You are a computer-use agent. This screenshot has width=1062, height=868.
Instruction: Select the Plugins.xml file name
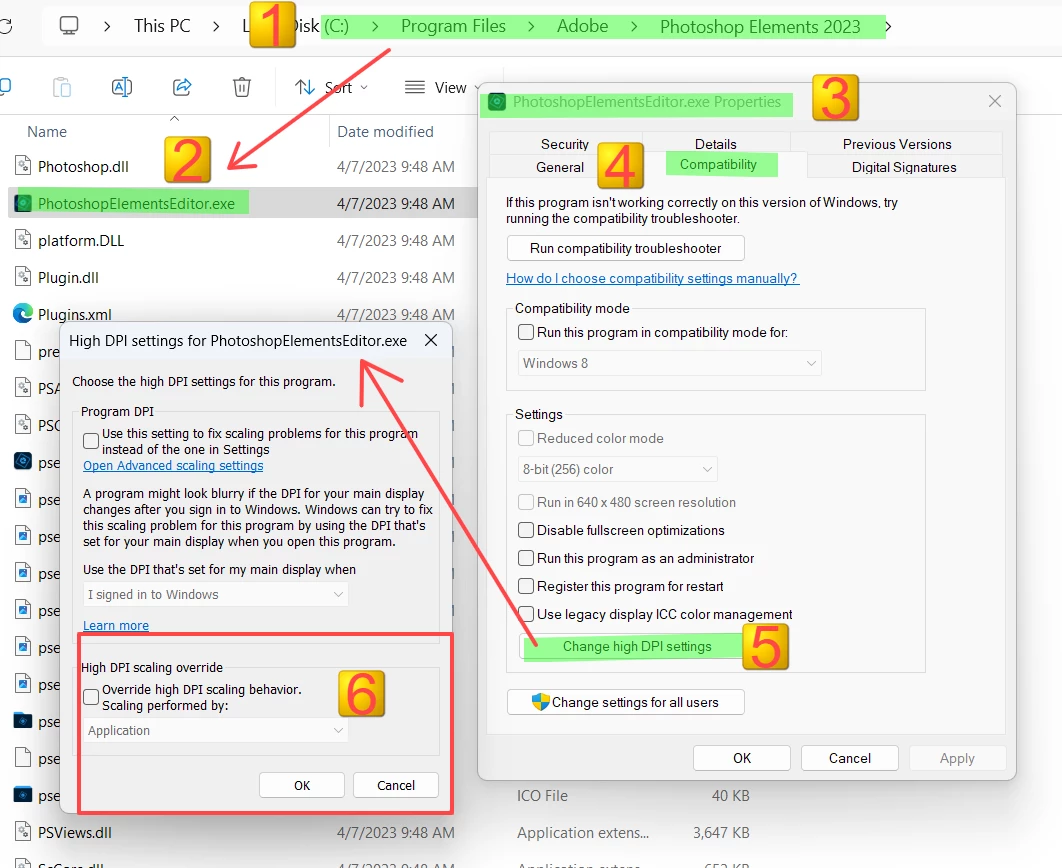75,314
